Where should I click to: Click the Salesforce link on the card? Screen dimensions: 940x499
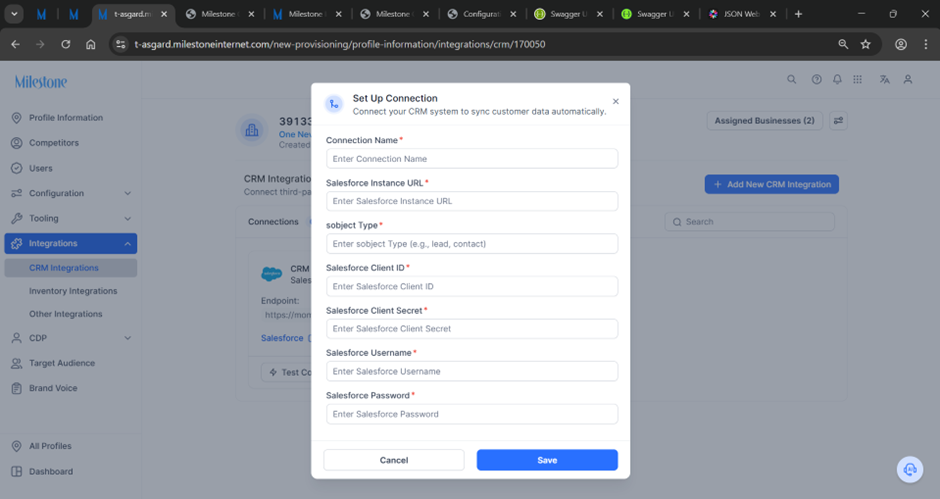[282, 338]
